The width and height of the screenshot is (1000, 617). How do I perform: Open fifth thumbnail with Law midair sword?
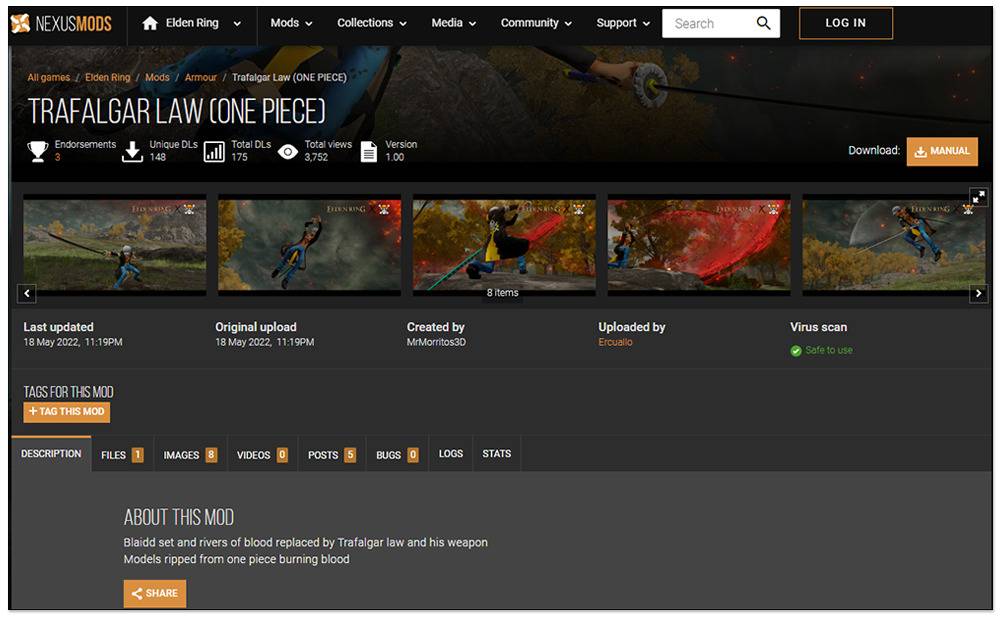click(x=893, y=245)
